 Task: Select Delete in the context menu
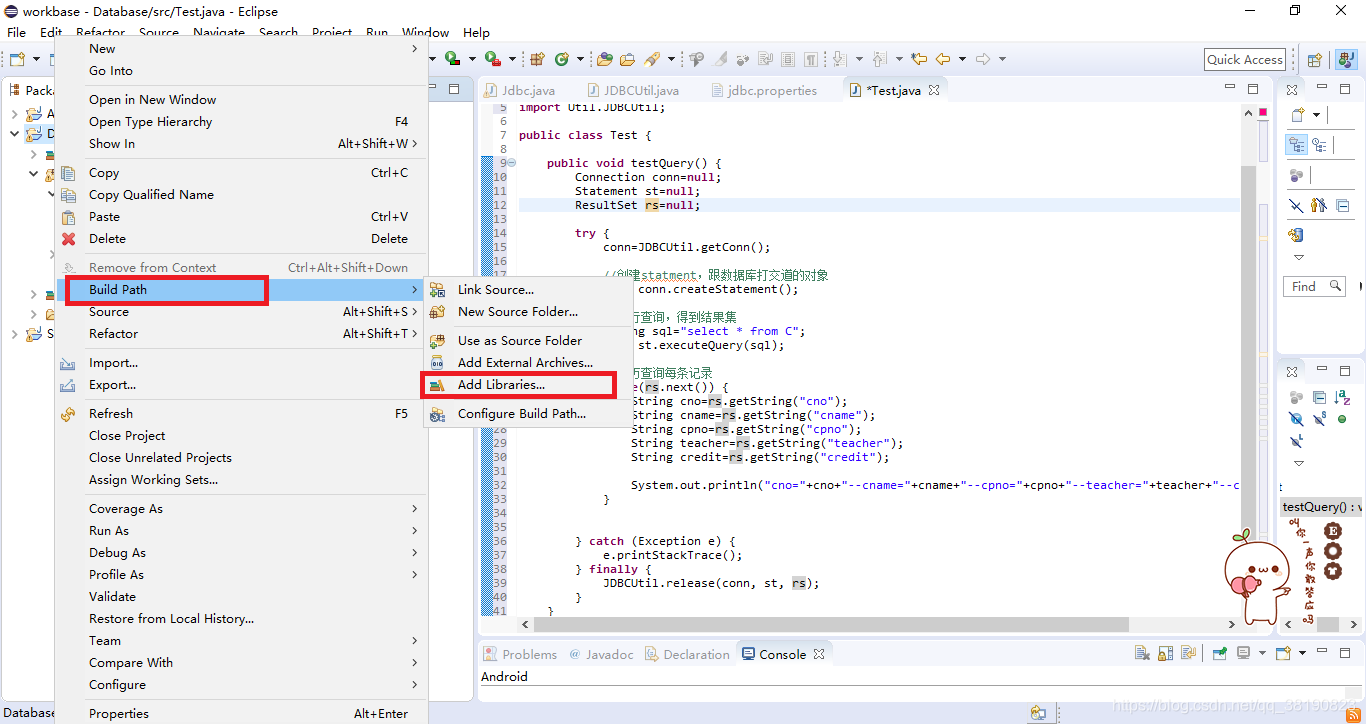tap(242, 239)
